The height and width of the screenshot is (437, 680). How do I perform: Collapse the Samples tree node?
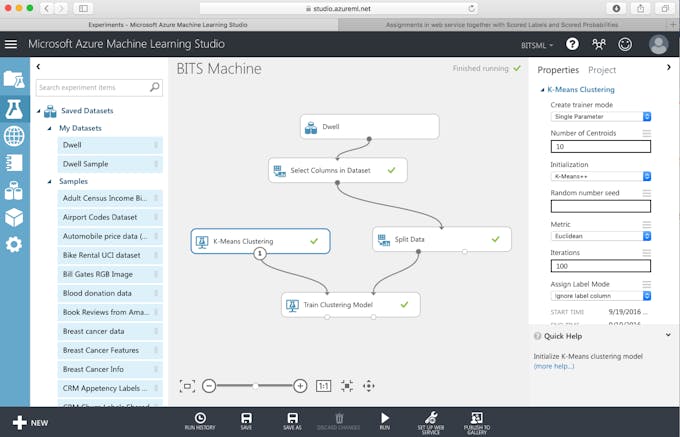[x=49, y=181]
